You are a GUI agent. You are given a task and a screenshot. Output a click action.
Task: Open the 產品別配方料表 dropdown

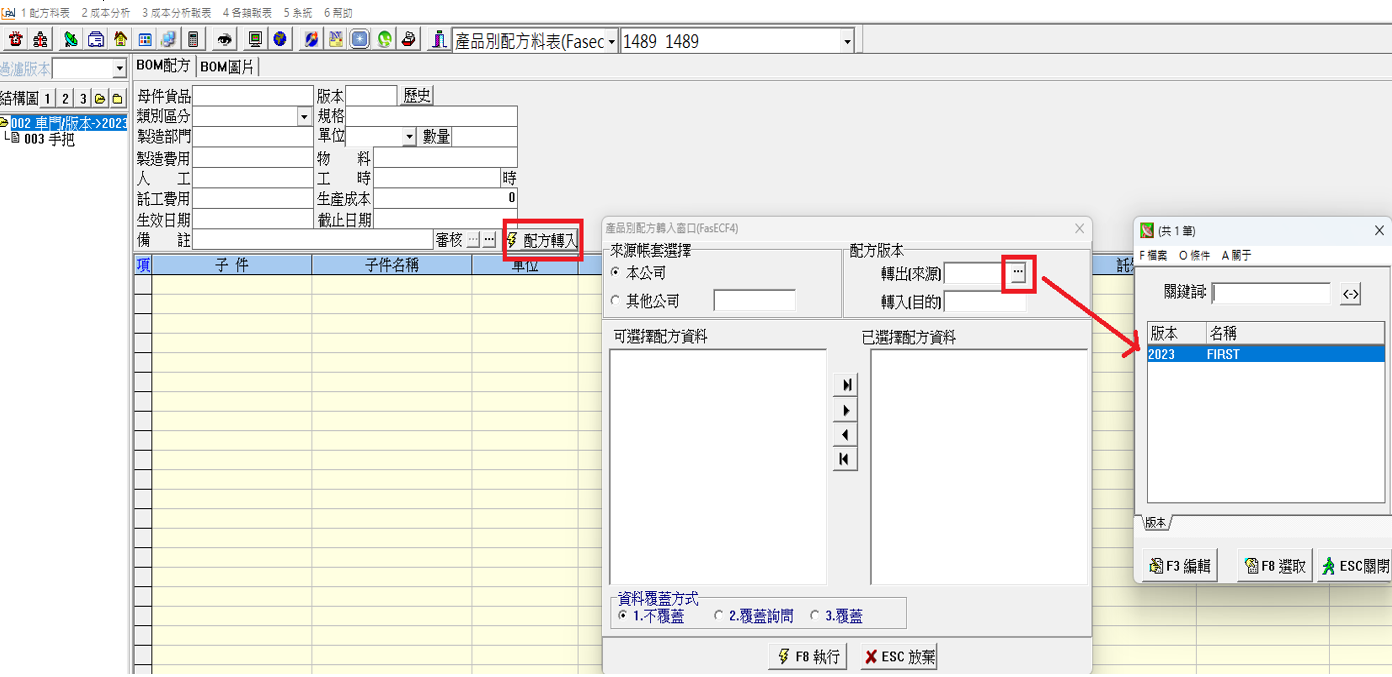611,42
